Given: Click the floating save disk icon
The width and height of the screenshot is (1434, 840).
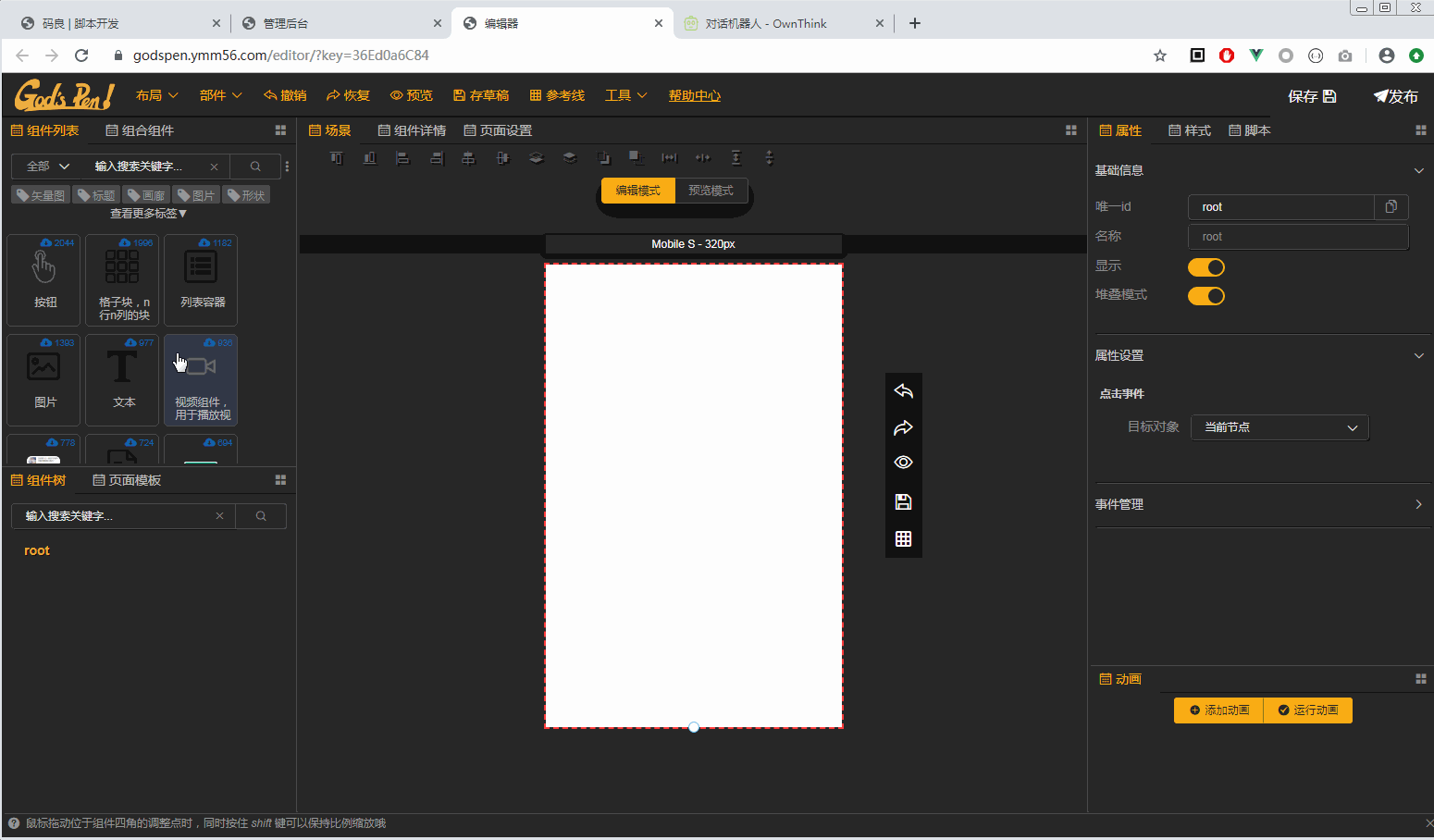Looking at the screenshot, I should [x=904, y=502].
